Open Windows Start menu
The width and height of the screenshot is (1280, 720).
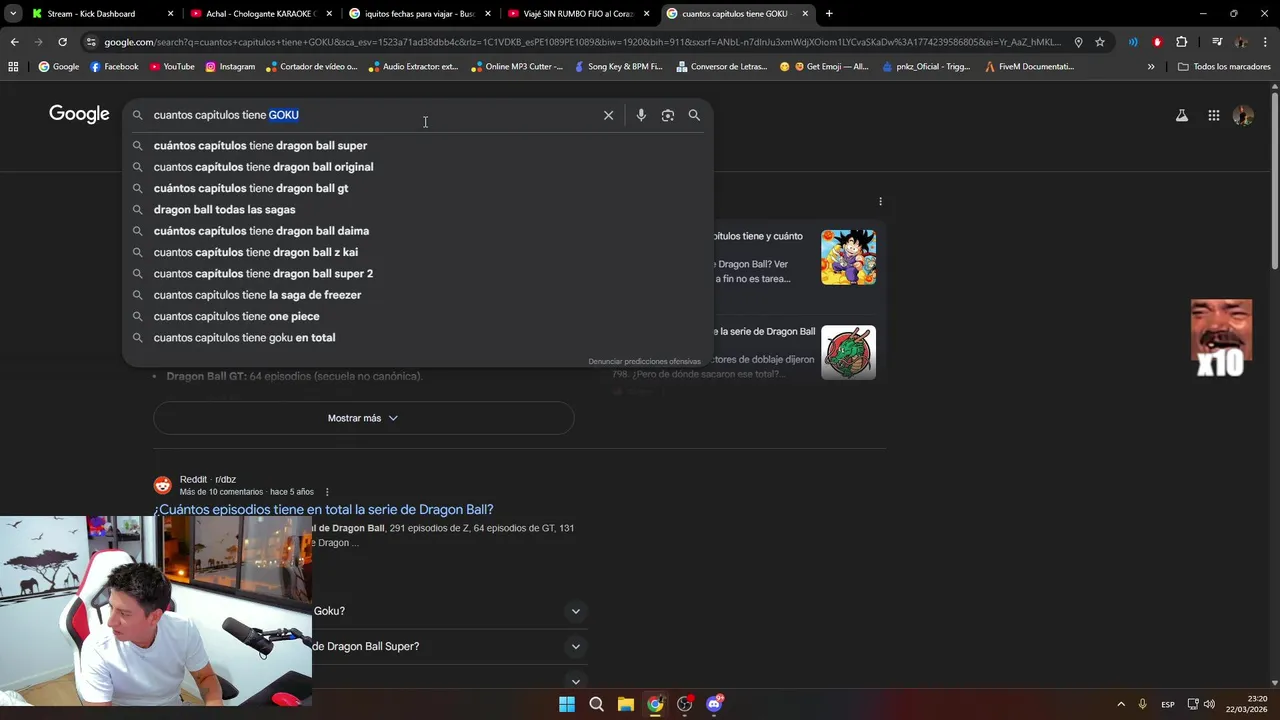pos(567,704)
